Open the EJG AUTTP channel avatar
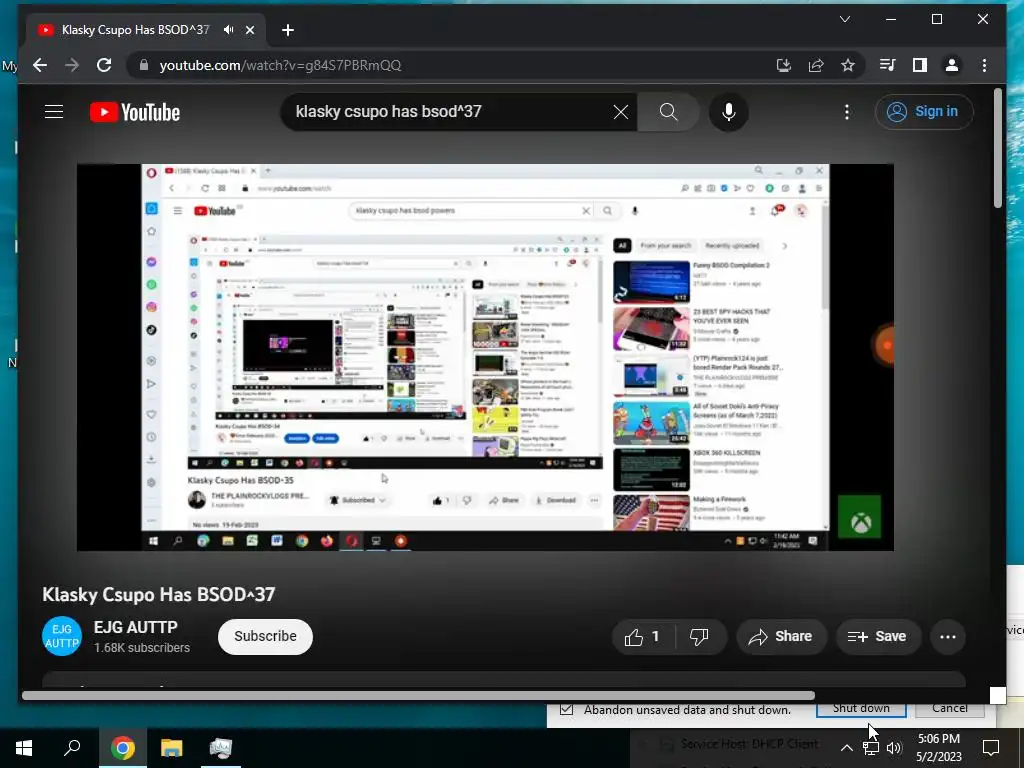The height and width of the screenshot is (768, 1024). click(62, 636)
